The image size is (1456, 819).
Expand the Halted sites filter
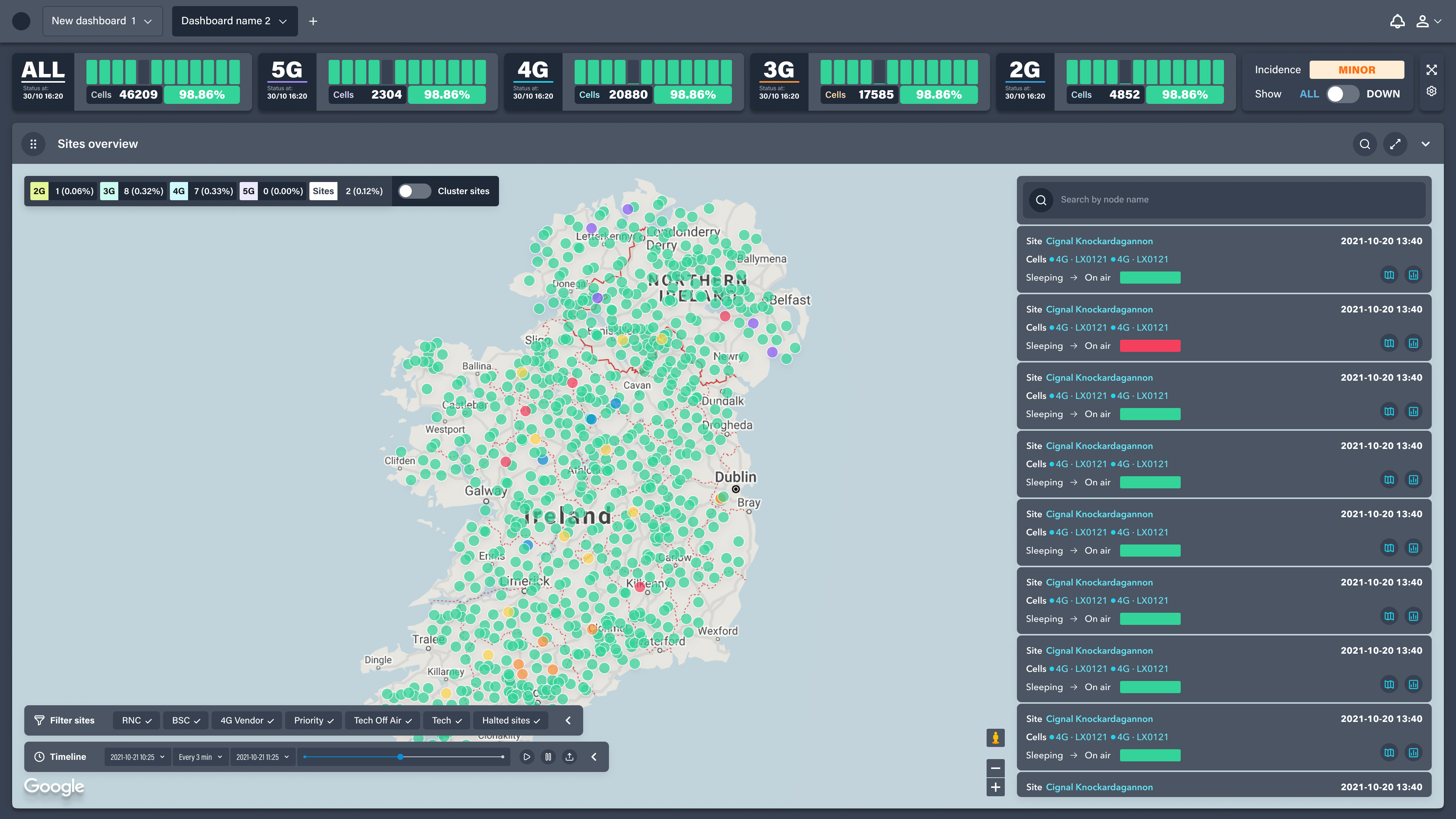510,720
